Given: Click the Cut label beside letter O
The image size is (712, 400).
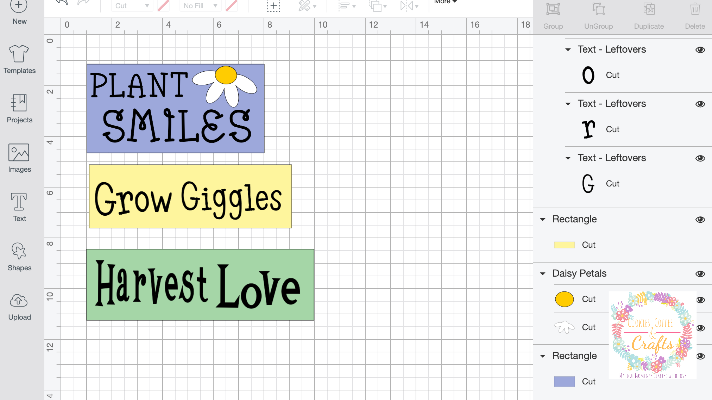Looking at the screenshot, I should click(x=612, y=75).
